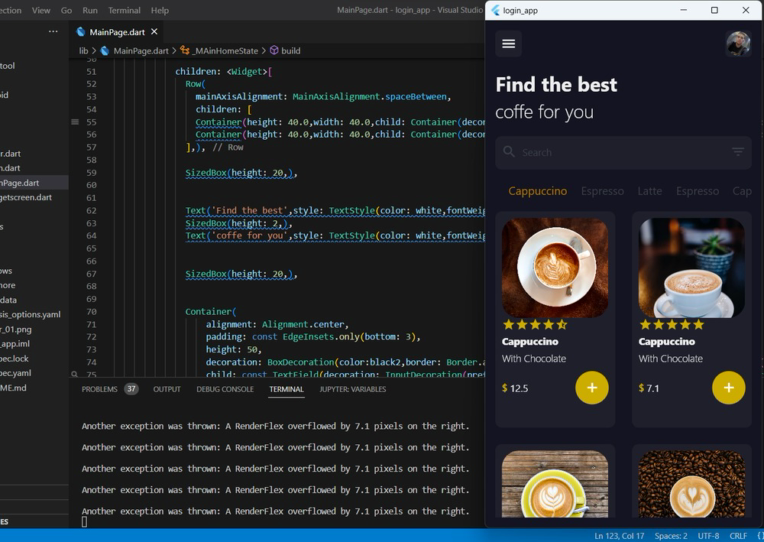Click build in the breadcrumb
Screen dimensions: 764x542
[x=290, y=51]
